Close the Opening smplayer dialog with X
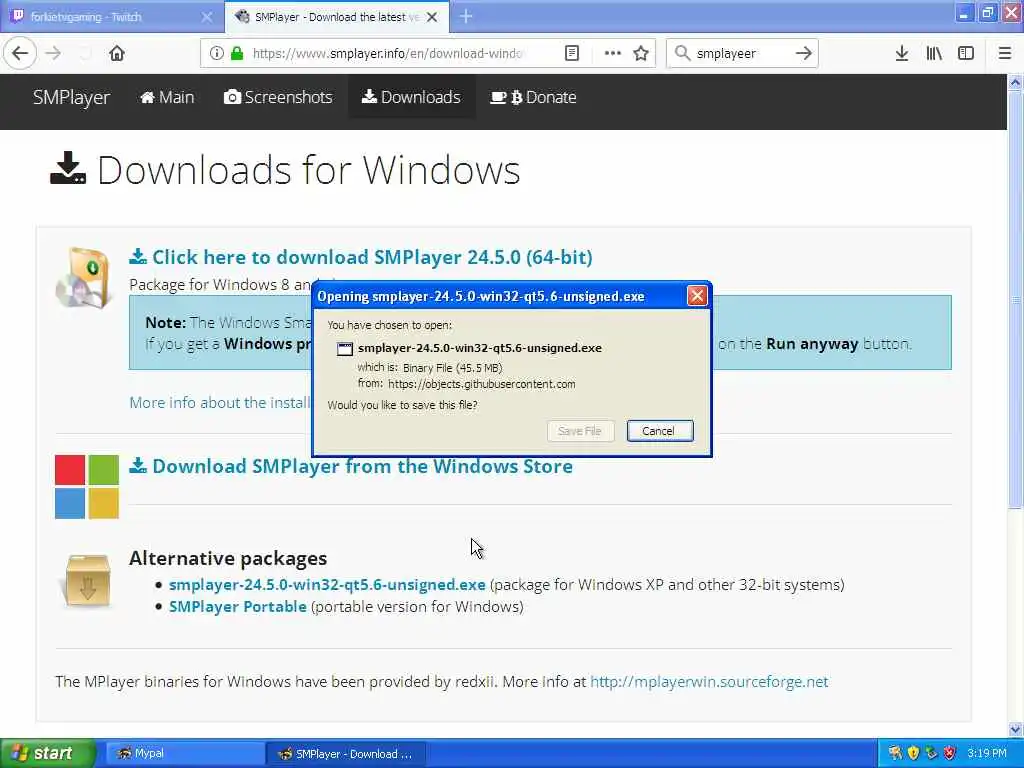Screen dimensions: 1024x768 click(697, 296)
